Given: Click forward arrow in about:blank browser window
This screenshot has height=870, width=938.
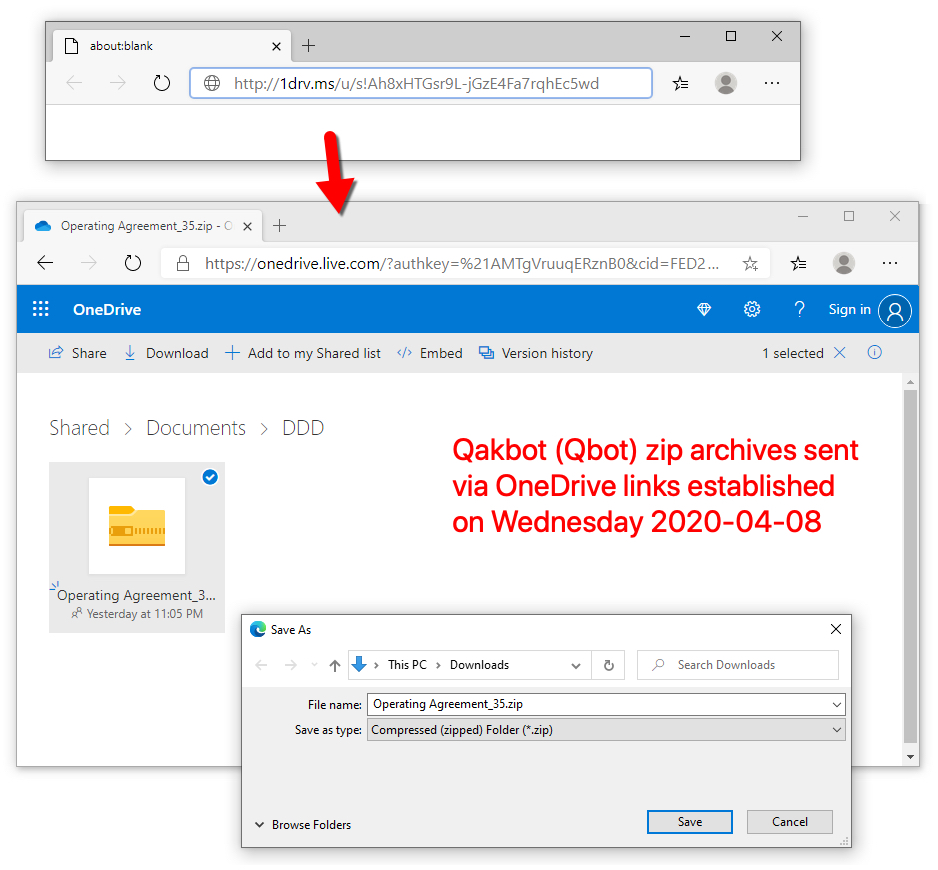Looking at the screenshot, I should [x=118, y=83].
